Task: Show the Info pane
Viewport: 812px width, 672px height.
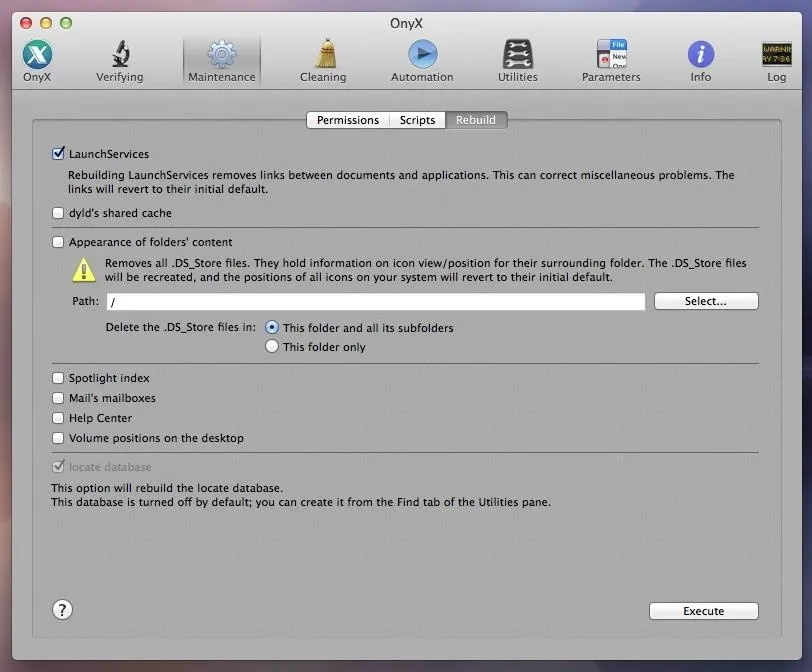Action: [701, 61]
